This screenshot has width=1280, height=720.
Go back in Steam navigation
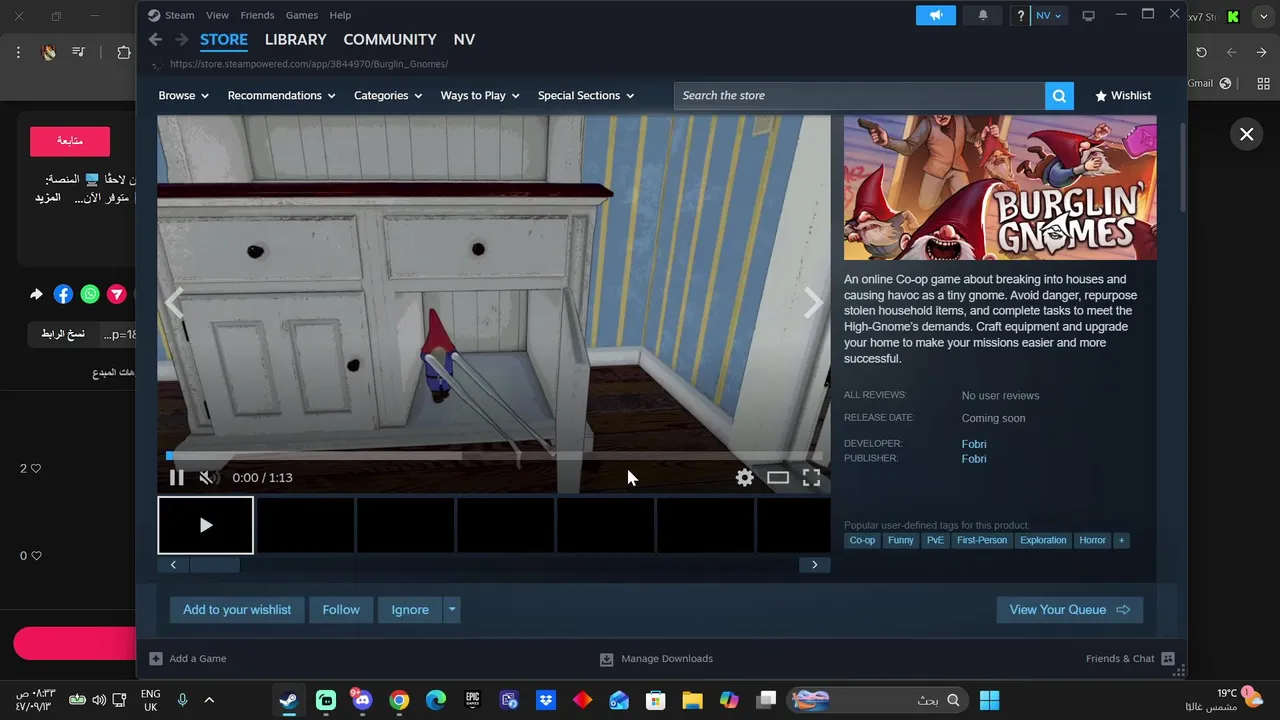(155, 39)
